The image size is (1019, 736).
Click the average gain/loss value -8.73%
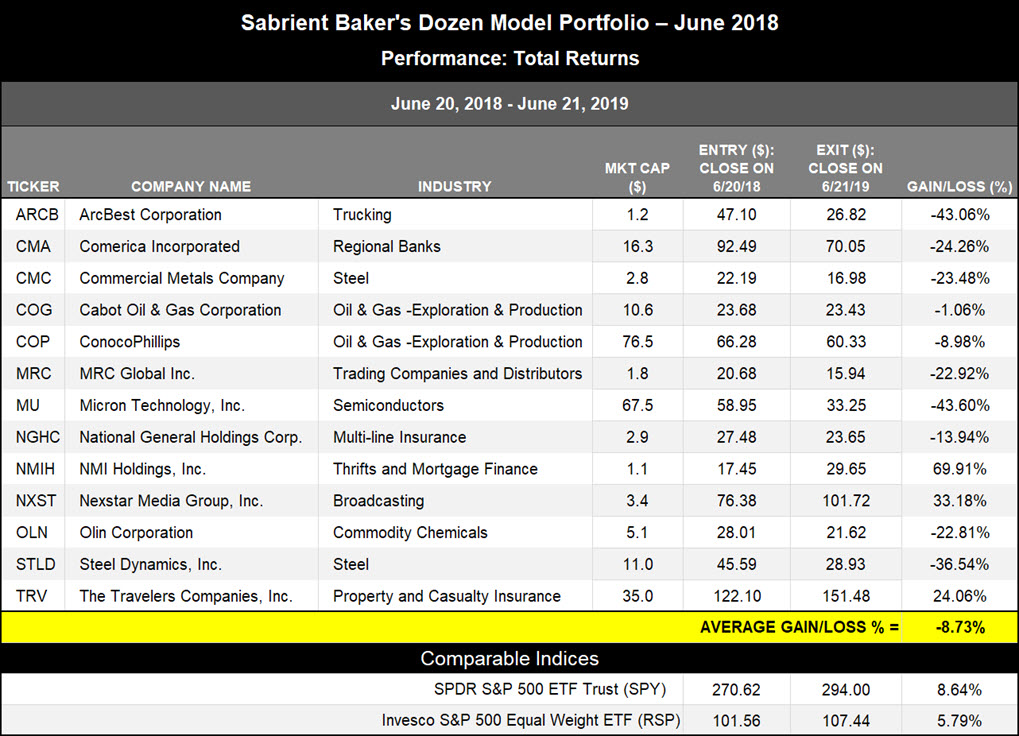point(960,628)
